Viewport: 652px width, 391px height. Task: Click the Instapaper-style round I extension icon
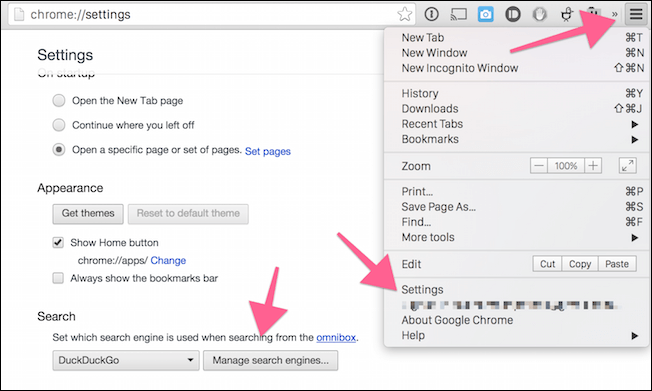click(x=513, y=15)
